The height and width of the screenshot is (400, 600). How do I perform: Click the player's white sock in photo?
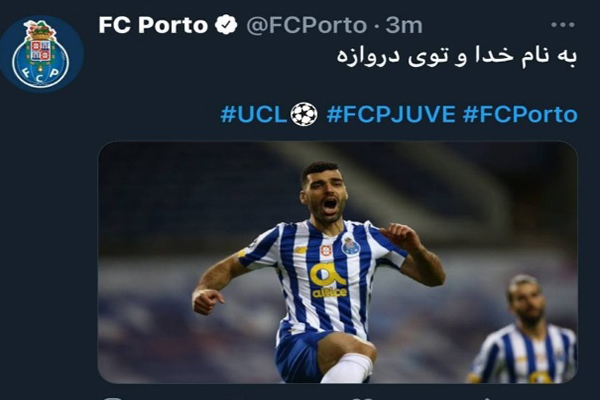tap(348, 368)
